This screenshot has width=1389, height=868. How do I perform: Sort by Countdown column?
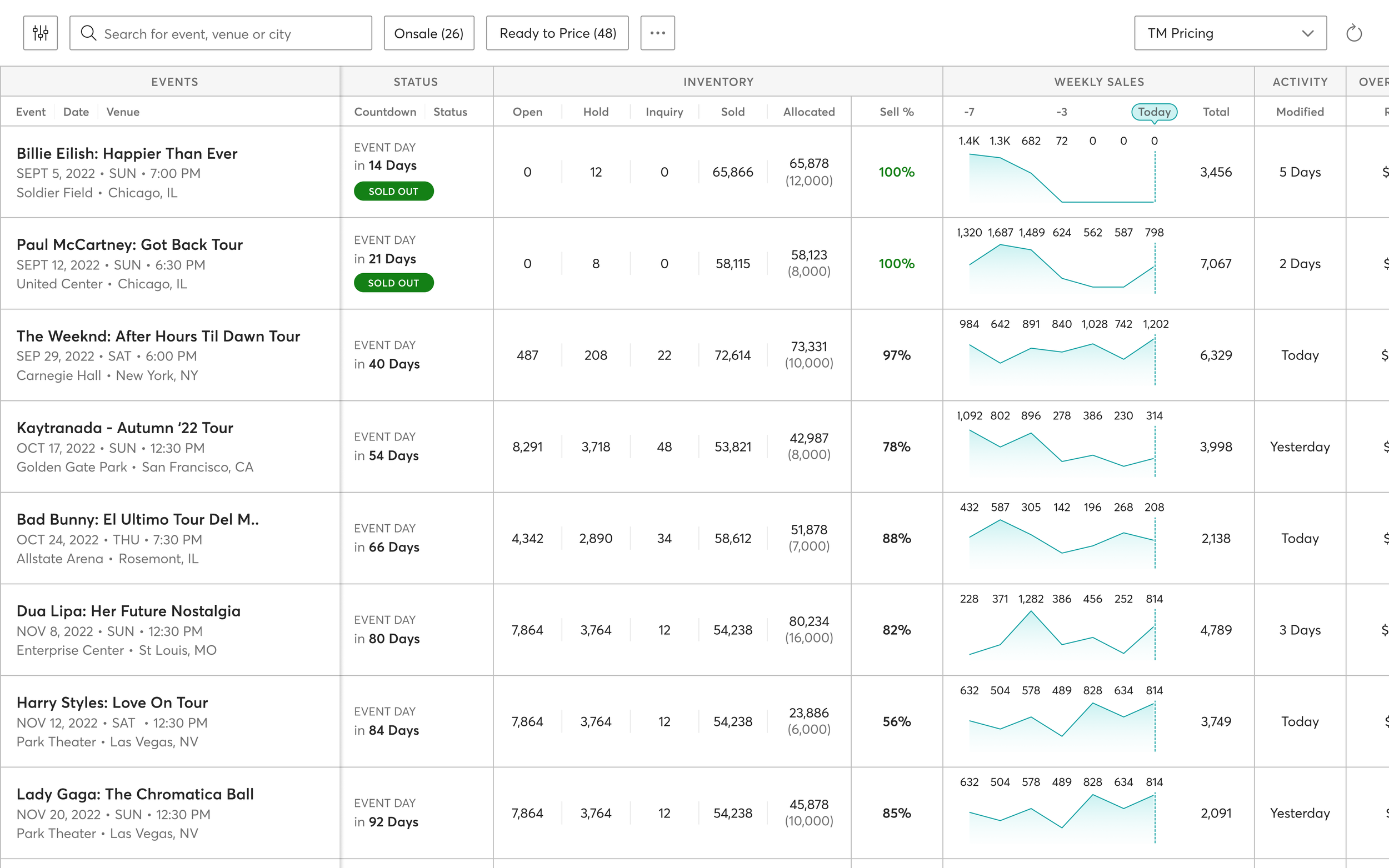384,112
